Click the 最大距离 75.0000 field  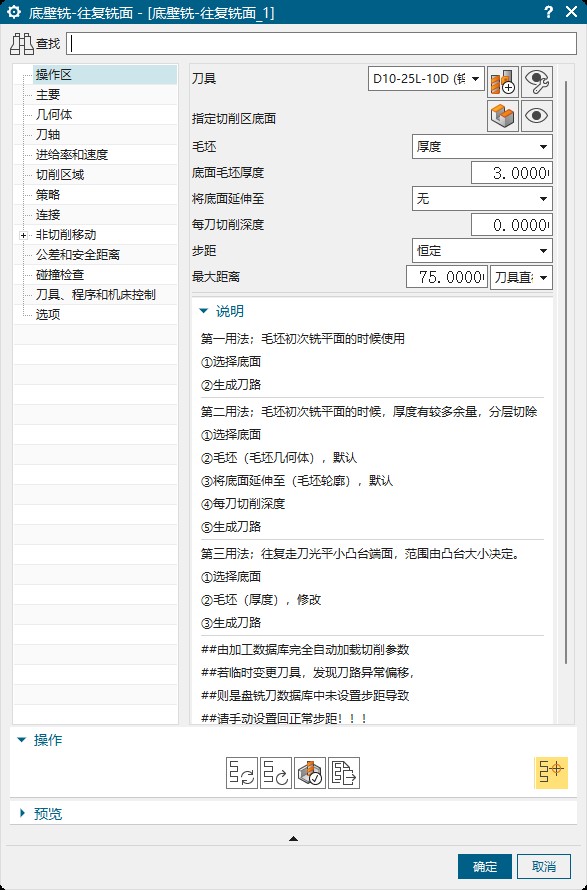[x=447, y=277]
